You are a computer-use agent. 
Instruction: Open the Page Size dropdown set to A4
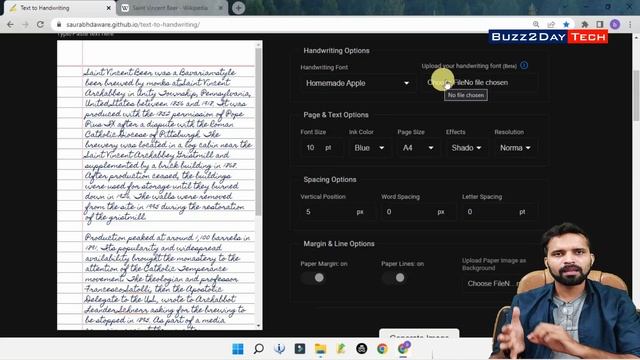418,148
